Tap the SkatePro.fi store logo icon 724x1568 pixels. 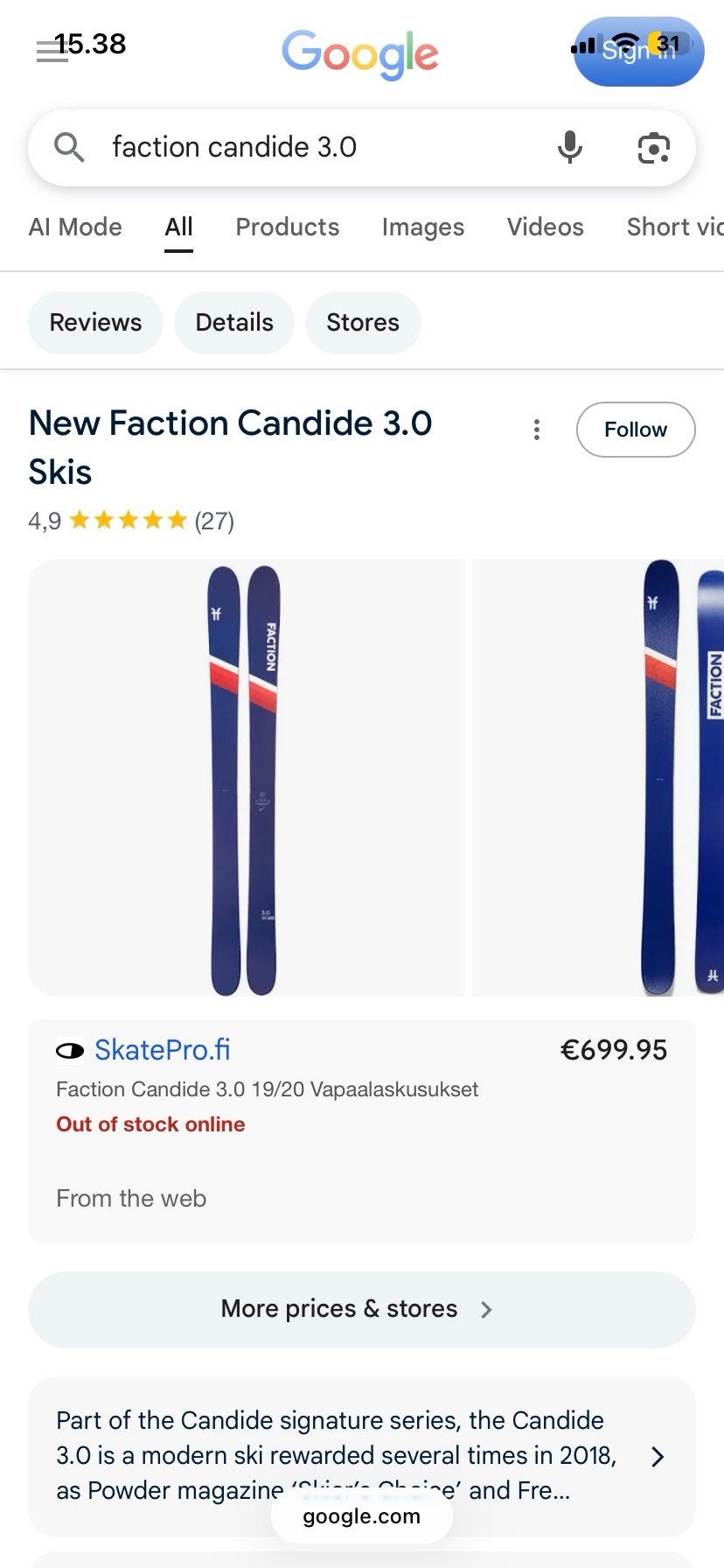[x=70, y=1050]
